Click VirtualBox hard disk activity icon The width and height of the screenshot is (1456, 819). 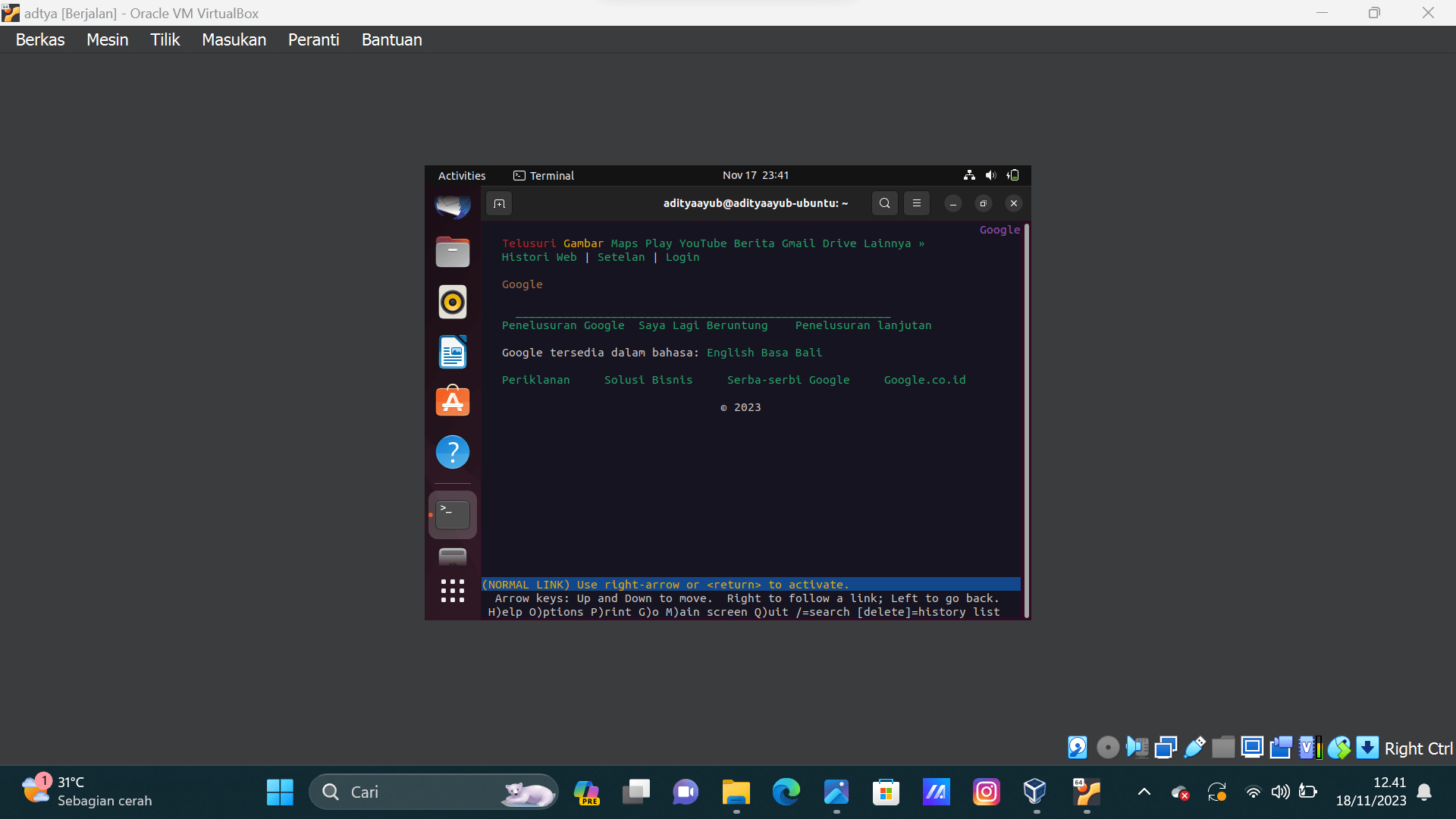[1078, 748]
